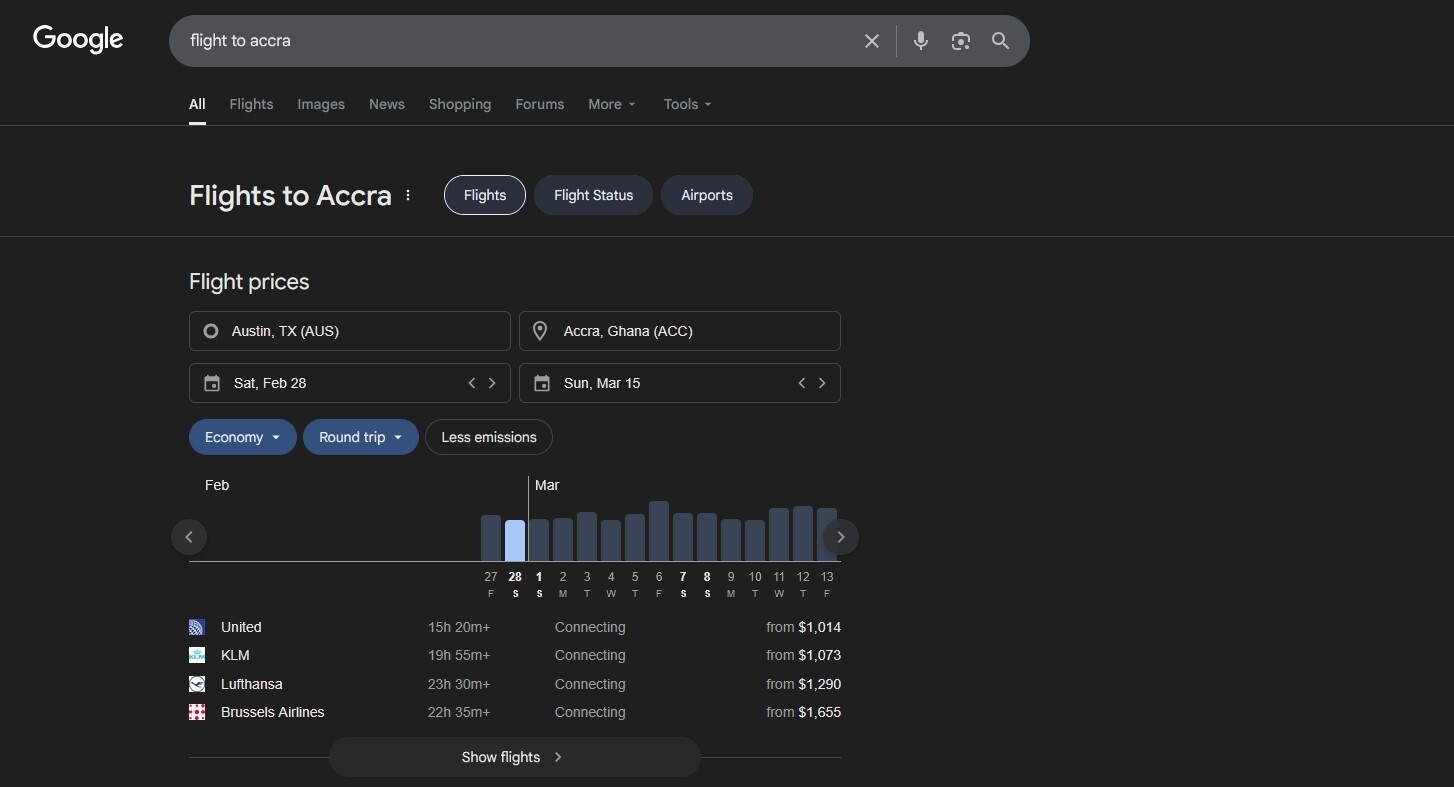Click the Lufthansa airline logo
This screenshot has height=787, width=1454.
pos(197,684)
